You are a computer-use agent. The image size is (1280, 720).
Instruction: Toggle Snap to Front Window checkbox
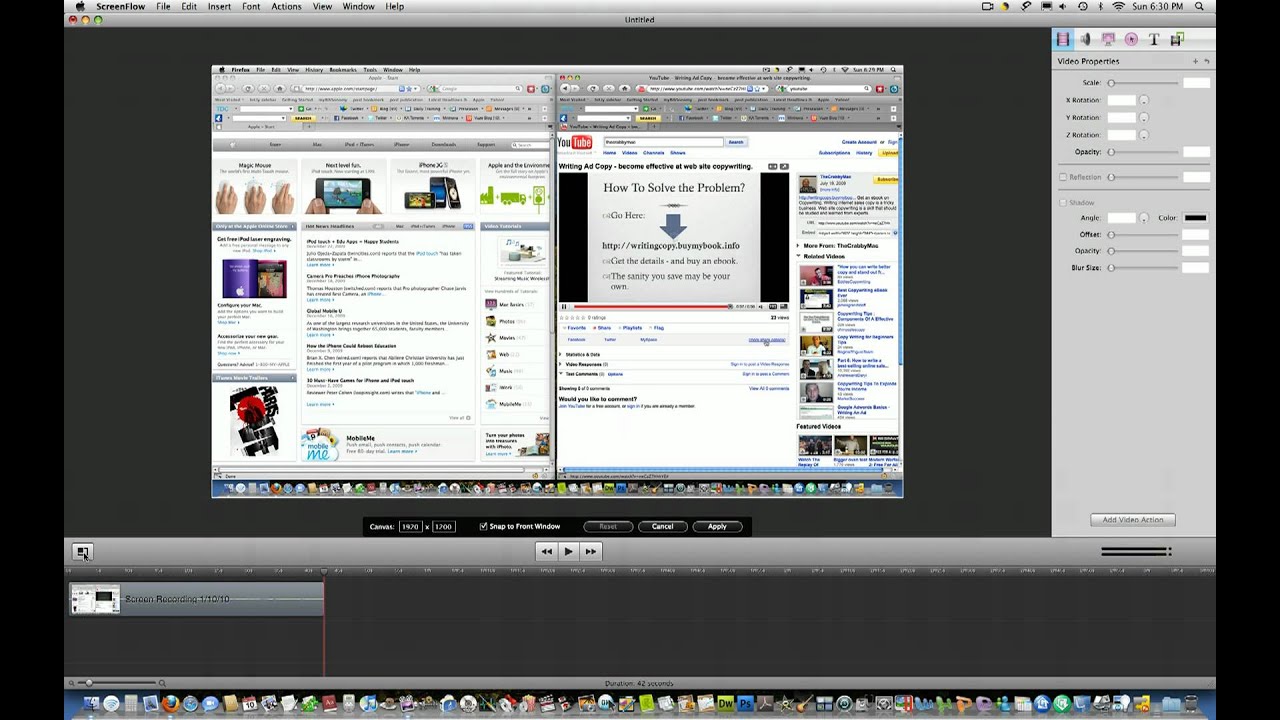click(x=483, y=526)
